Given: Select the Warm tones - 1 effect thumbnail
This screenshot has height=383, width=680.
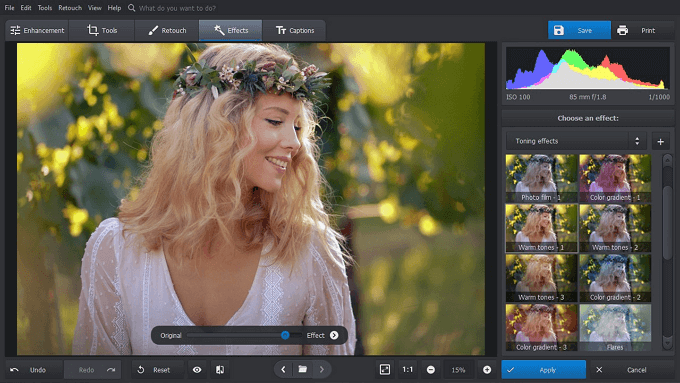Looking at the screenshot, I should (x=541, y=228).
